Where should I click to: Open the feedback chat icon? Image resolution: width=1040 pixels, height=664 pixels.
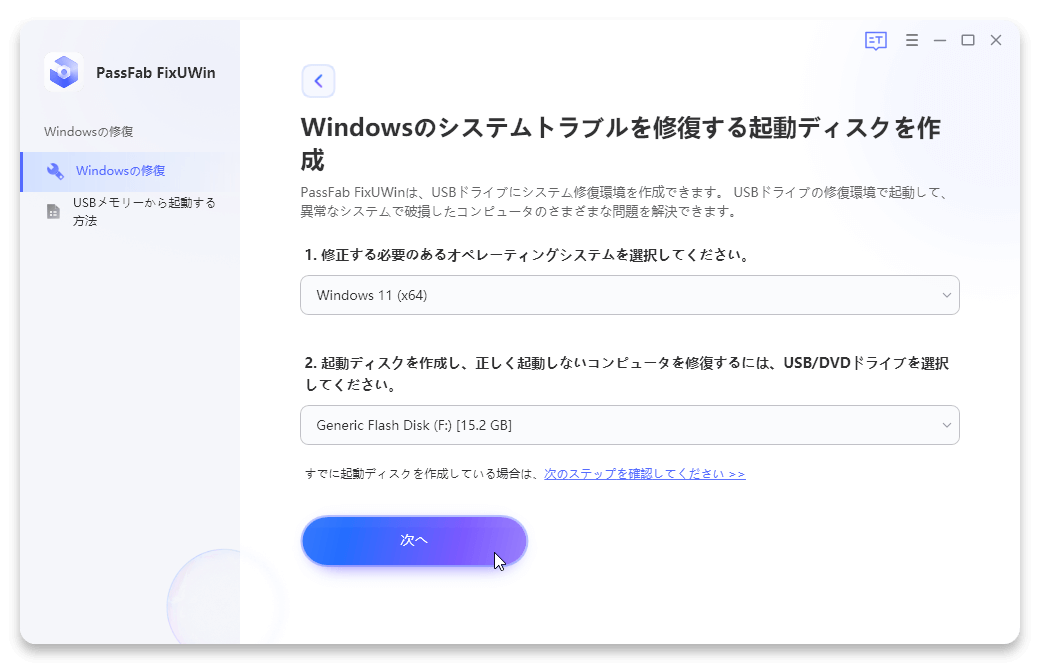tap(876, 40)
